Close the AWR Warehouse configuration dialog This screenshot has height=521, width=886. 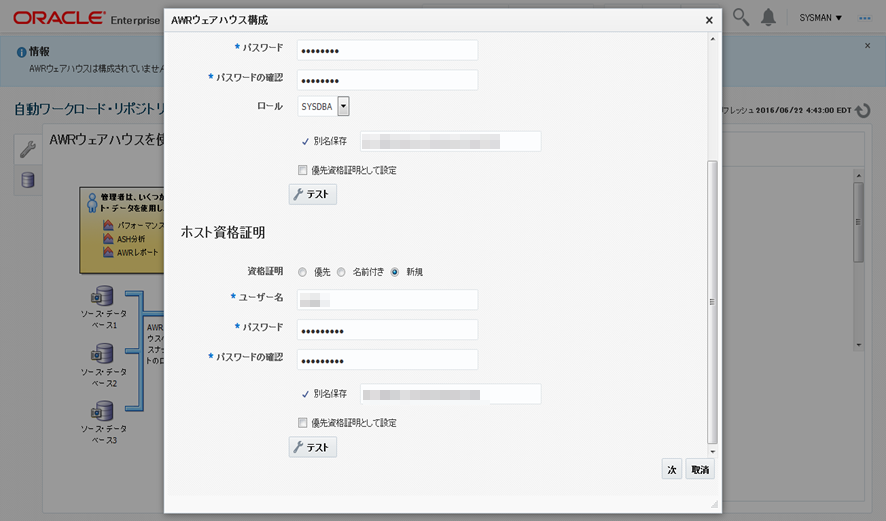coord(709,20)
